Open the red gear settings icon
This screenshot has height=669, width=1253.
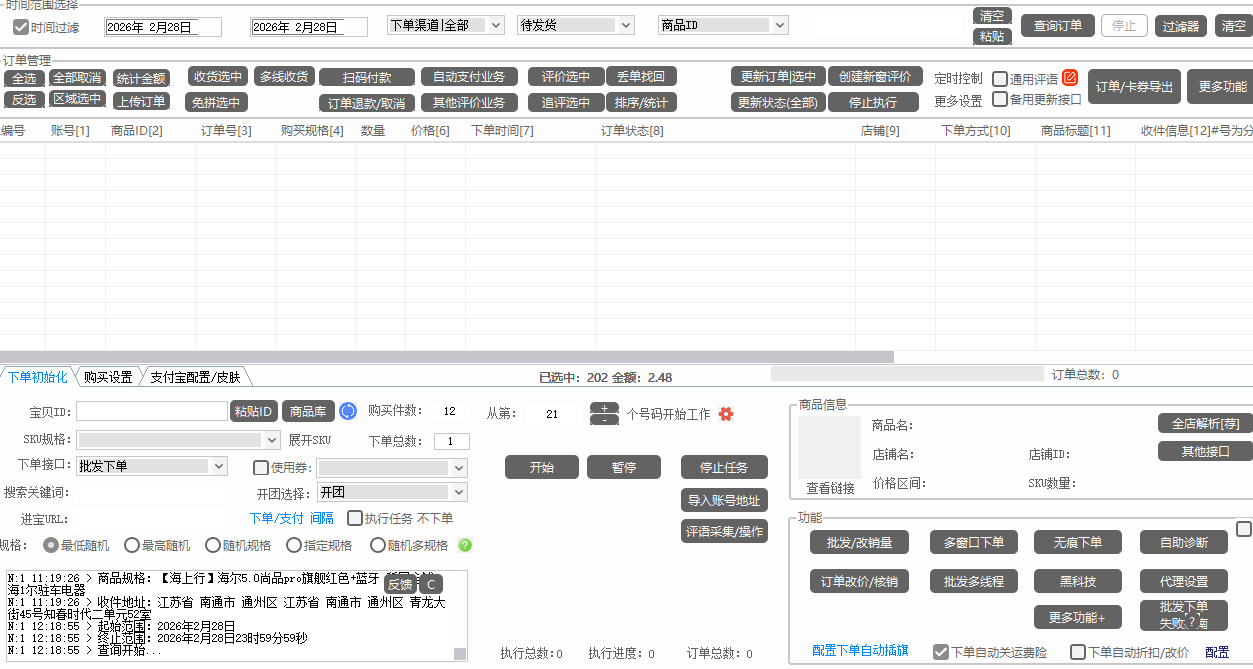726,414
